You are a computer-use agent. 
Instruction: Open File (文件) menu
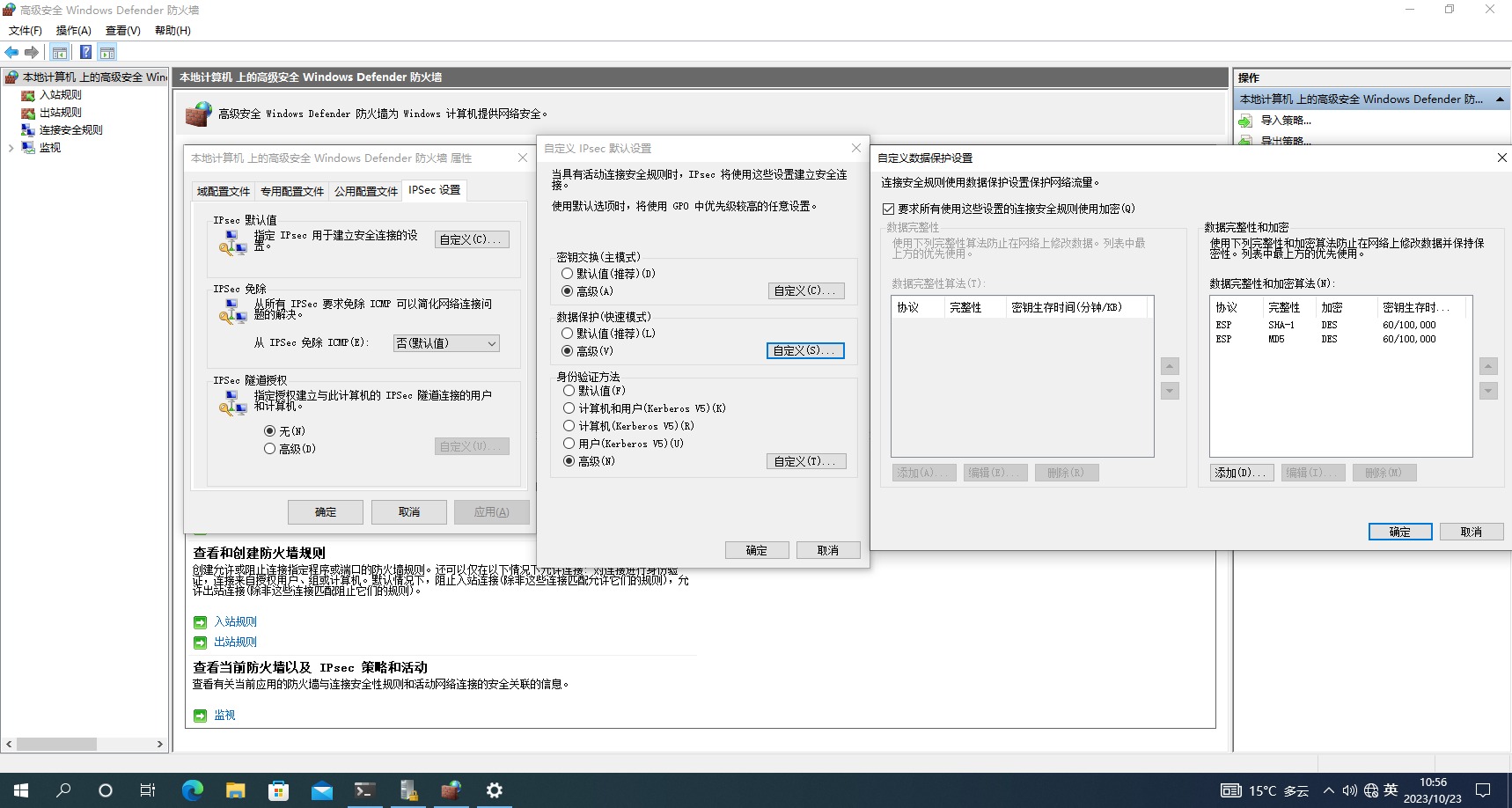(x=26, y=31)
